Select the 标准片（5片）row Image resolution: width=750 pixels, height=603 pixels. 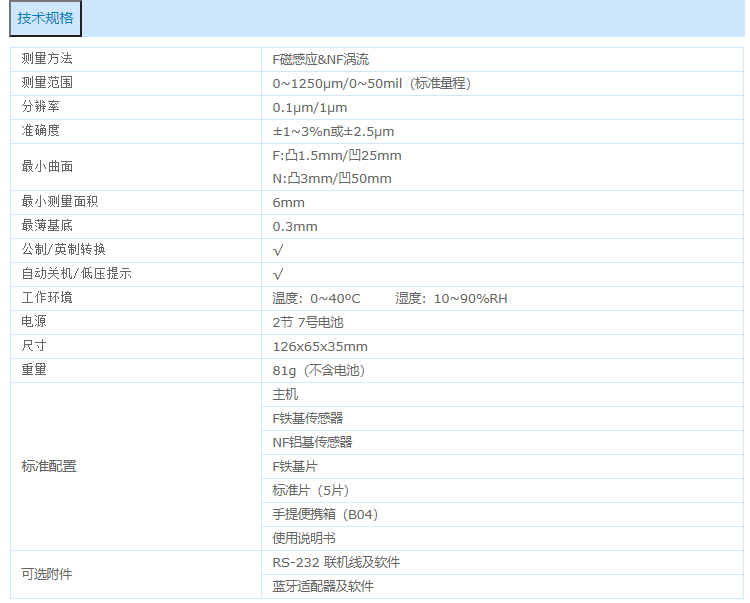click(x=310, y=491)
